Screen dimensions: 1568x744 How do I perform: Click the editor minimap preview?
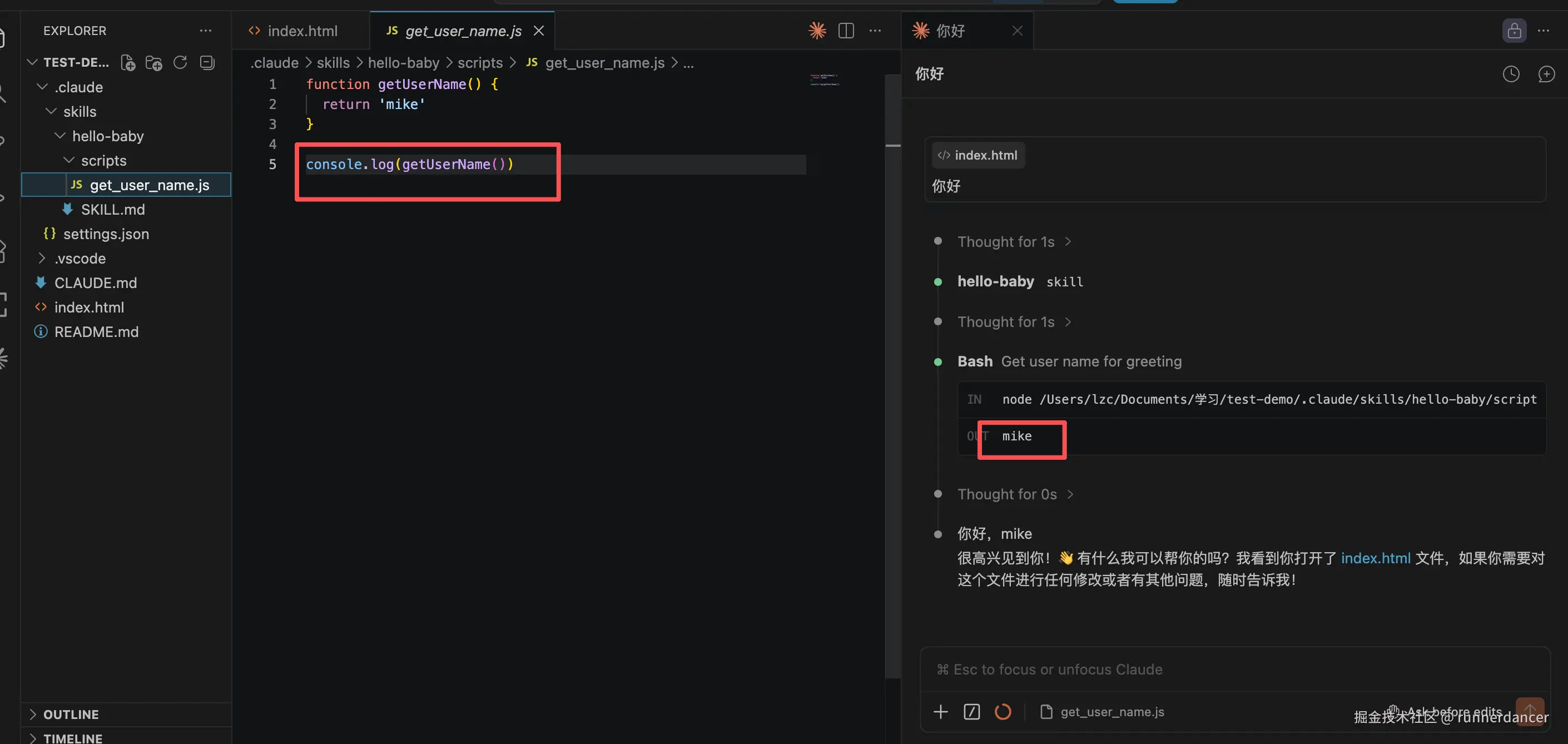pyautogui.click(x=825, y=80)
